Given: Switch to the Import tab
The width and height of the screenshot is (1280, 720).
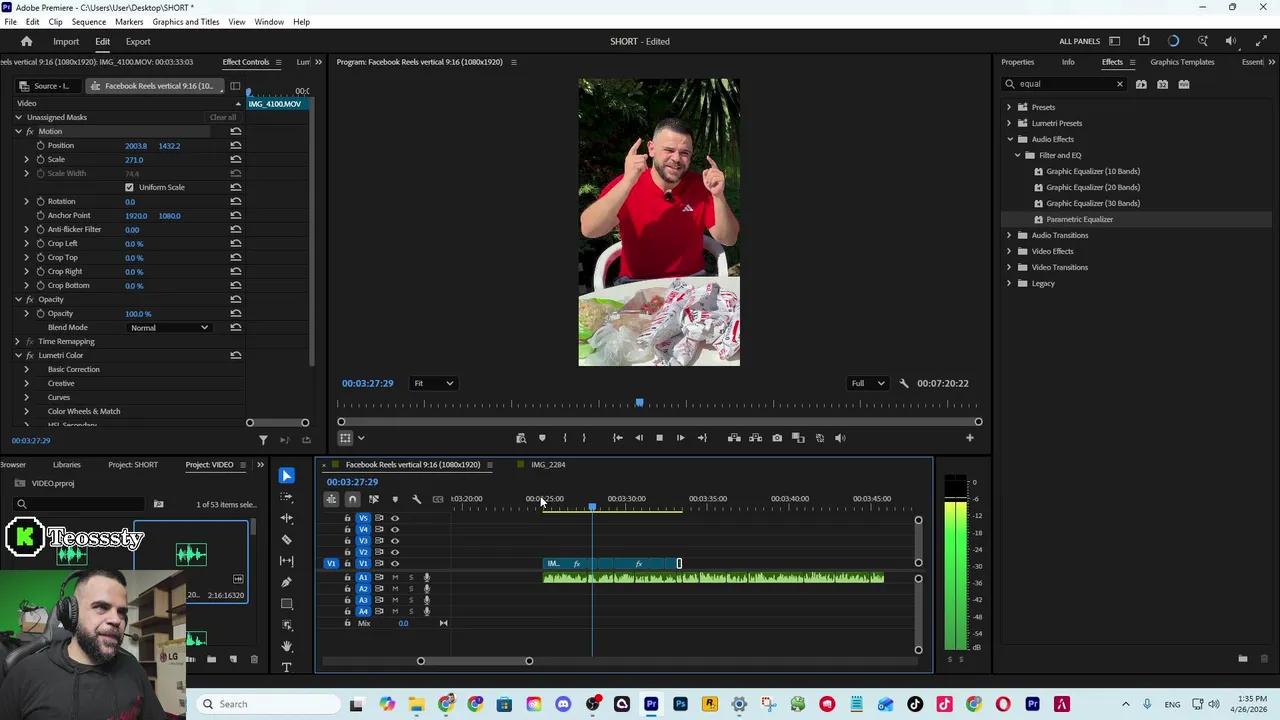Looking at the screenshot, I should 66,42.
